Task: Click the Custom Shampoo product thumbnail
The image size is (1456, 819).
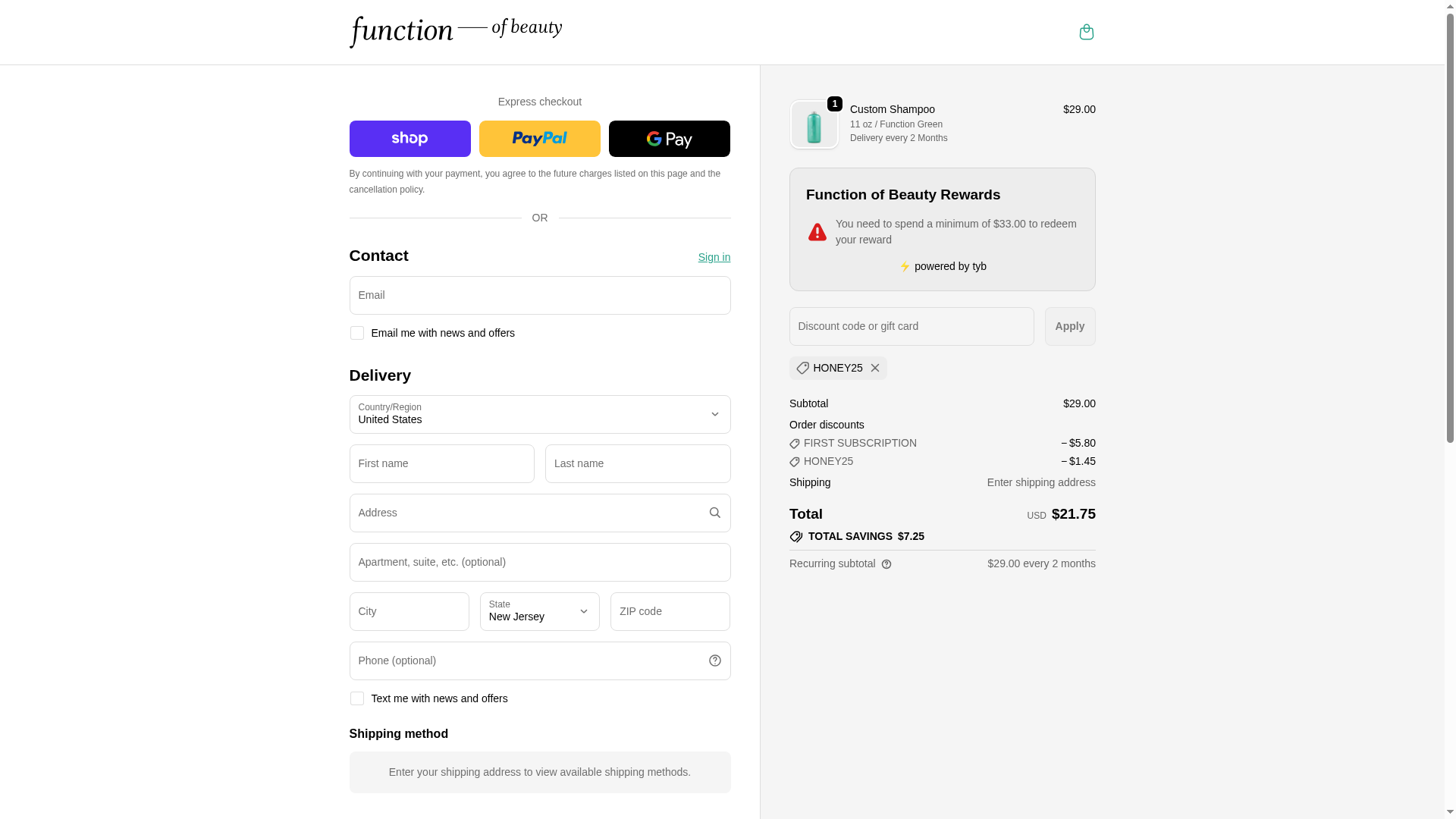Action: pyautogui.click(x=814, y=125)
